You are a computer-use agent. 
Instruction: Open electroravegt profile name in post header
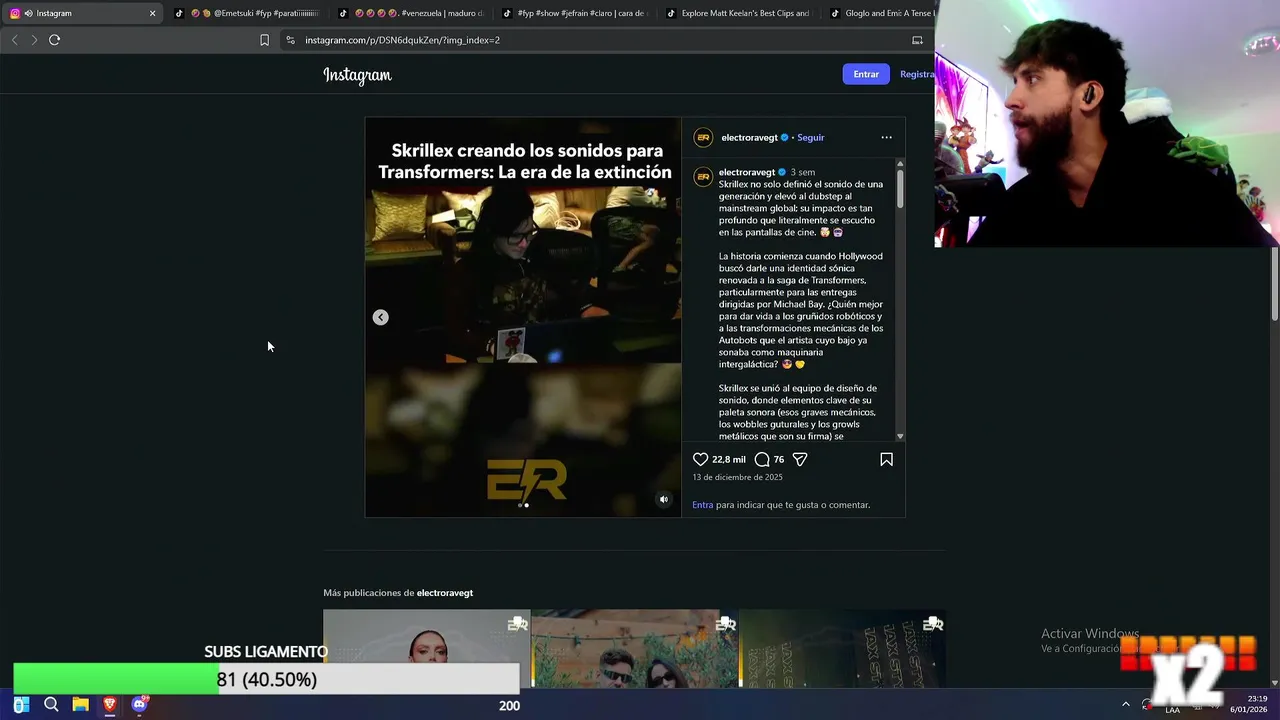749,137
